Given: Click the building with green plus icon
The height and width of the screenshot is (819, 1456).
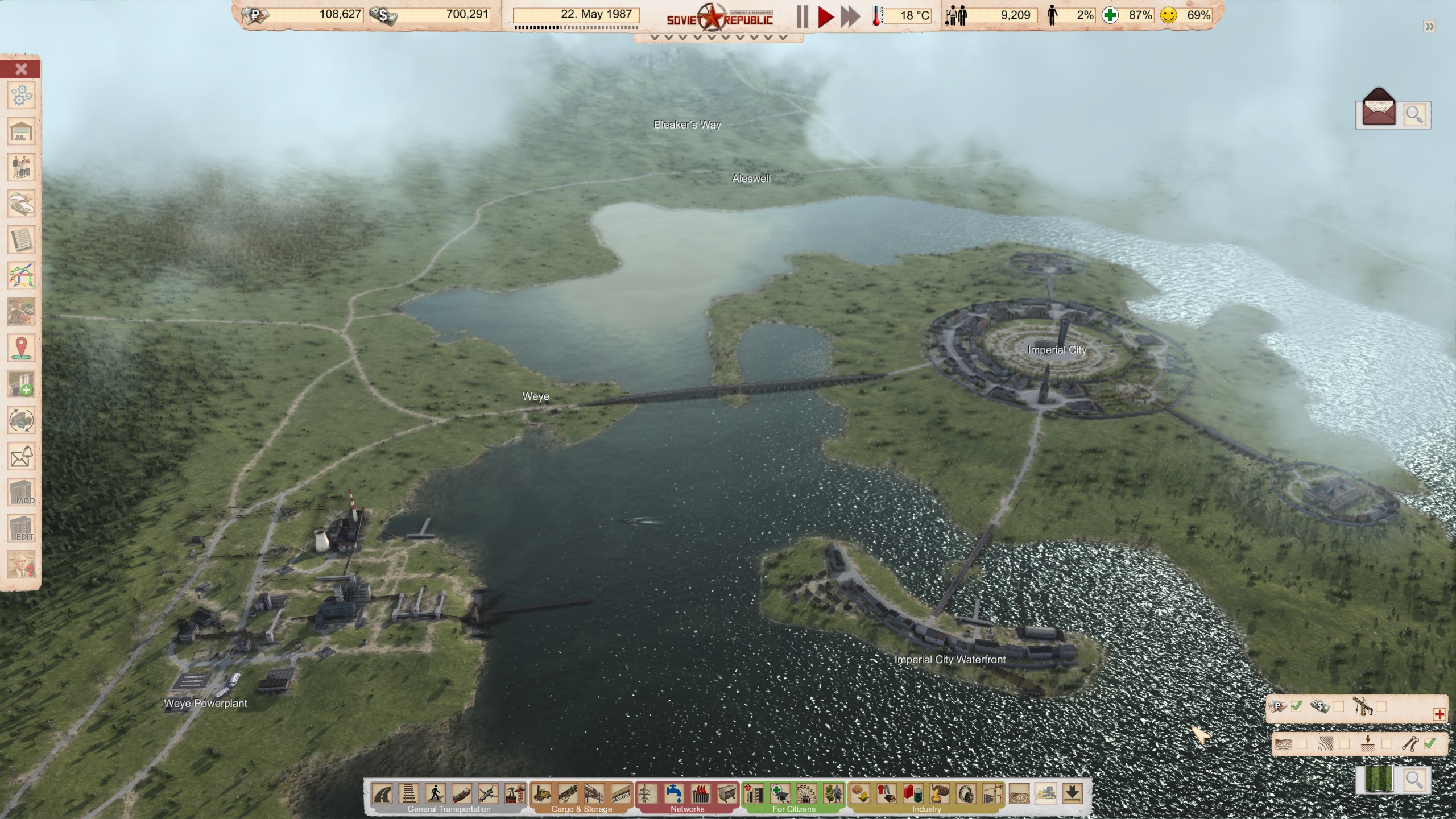Looking at the screenshot, I should coord(21,384).
